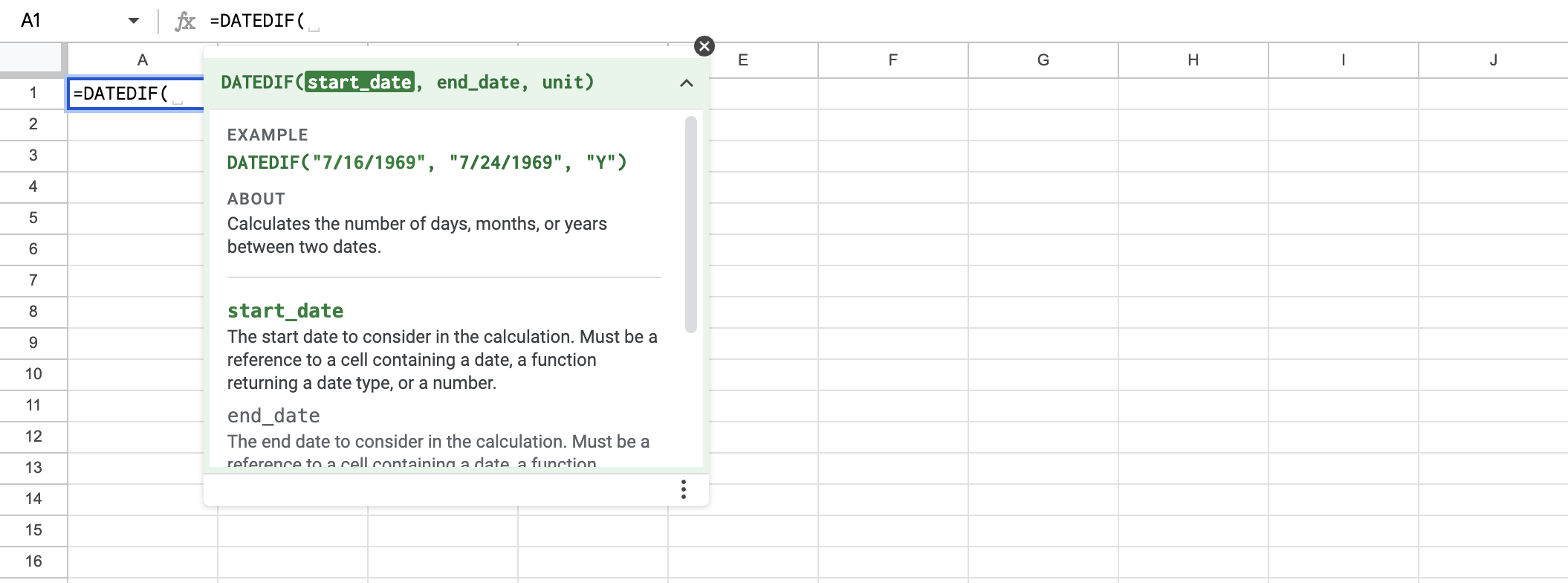Select row 4 header
This screenshot has height=583, width=1568.
pyautogui.click(x=33, y=187)
